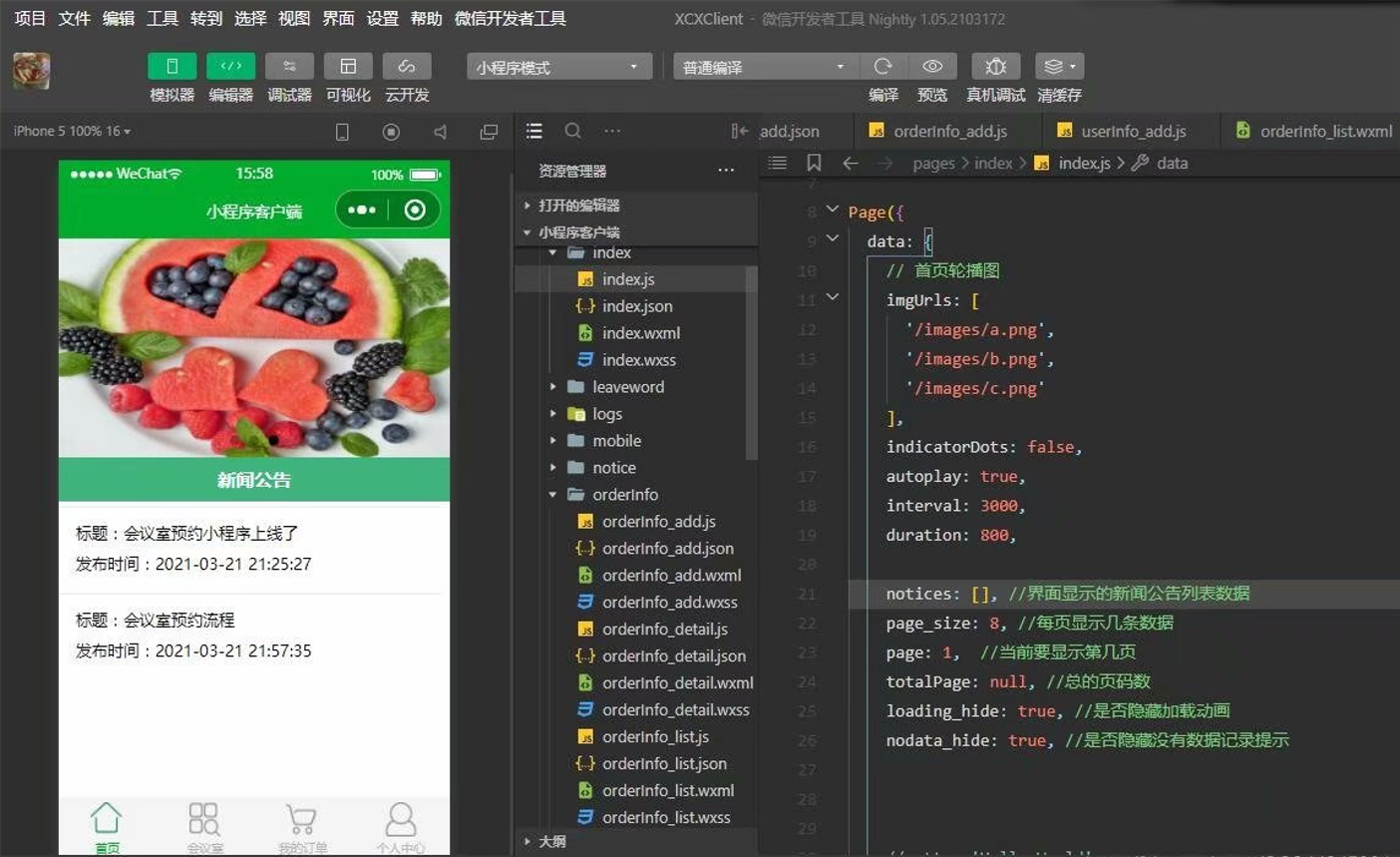The image size is (1400, 857).
Task: Fold the imgUrls array code arrow
Action: pyautogui.click(x=833, y=297)
